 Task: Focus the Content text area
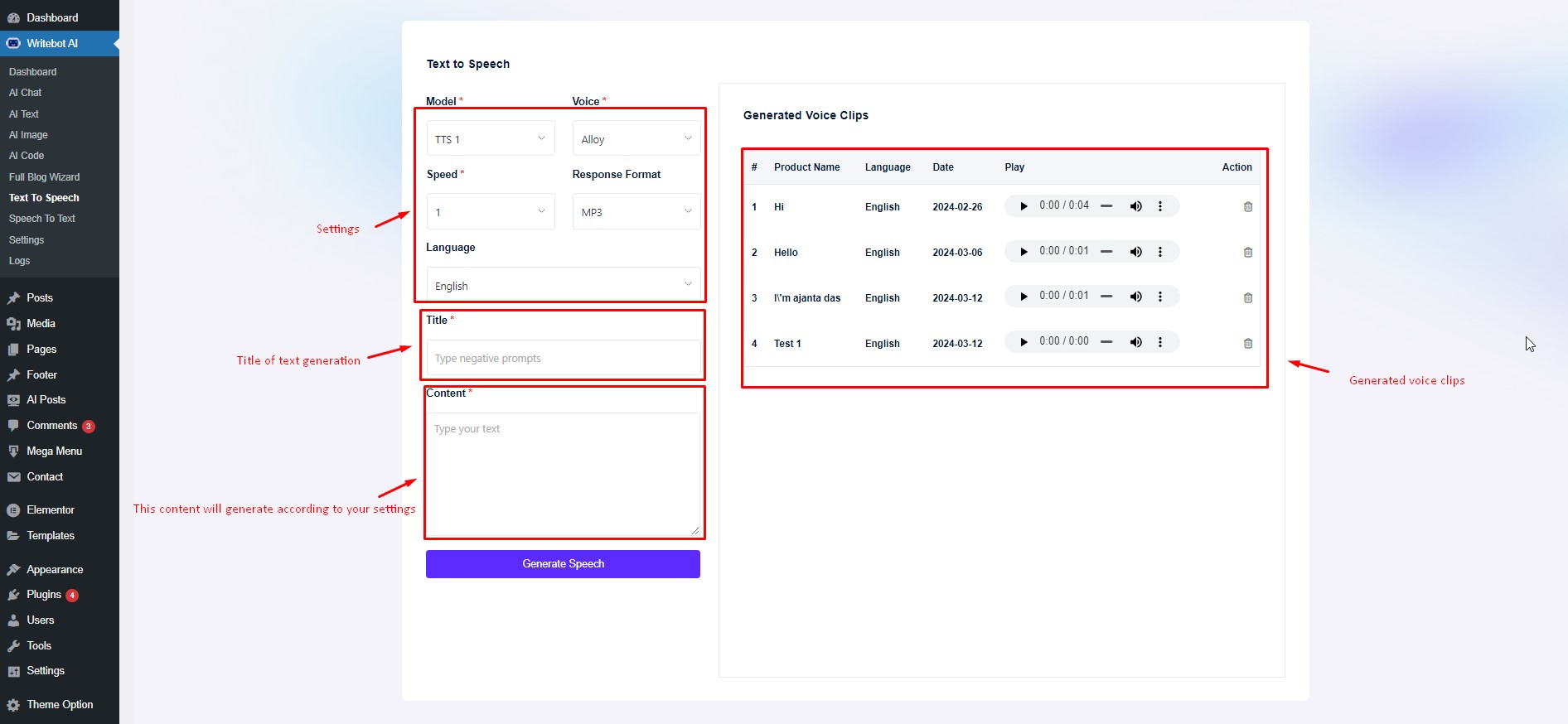(x=564, y=474)
